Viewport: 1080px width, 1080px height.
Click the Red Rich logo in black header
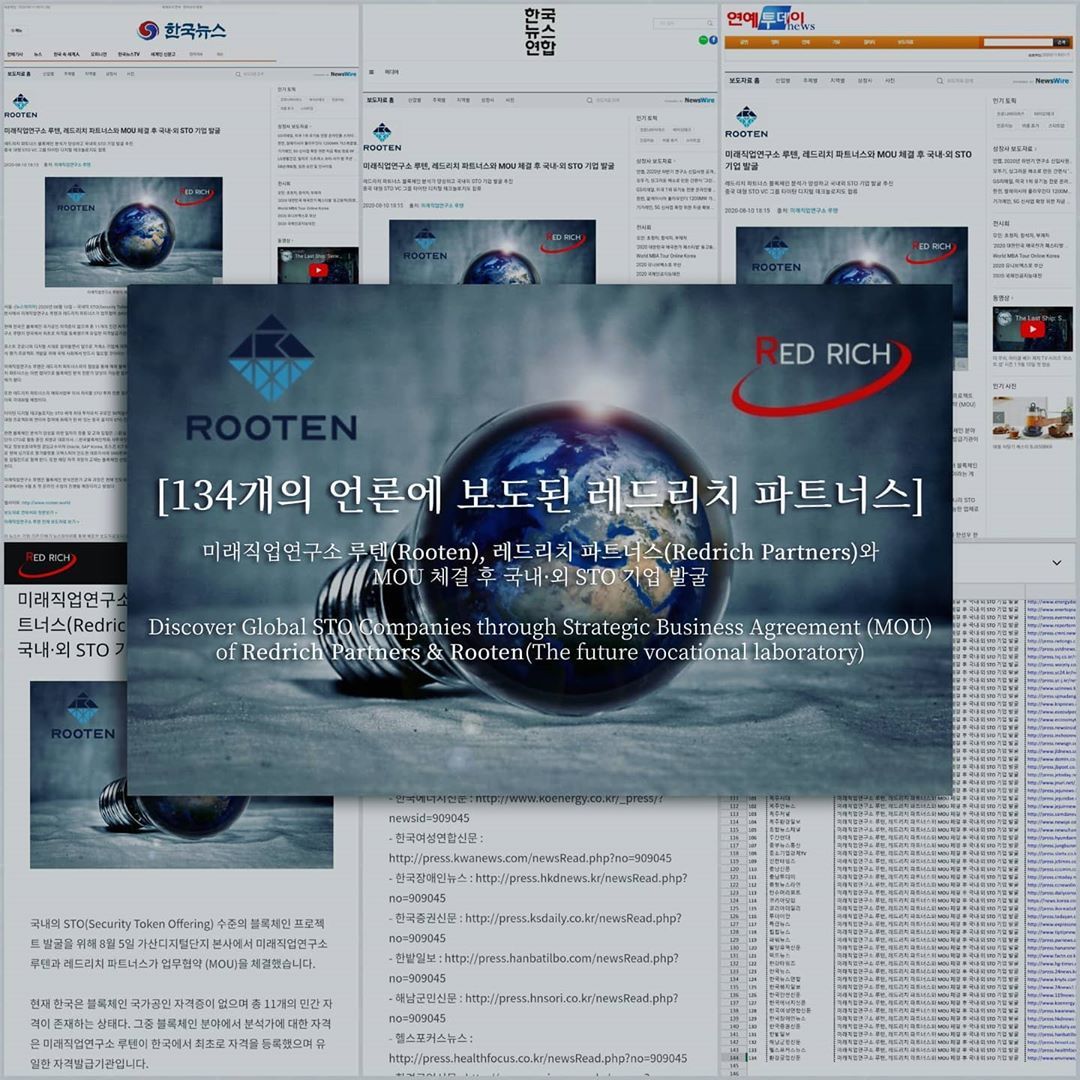coord(47,563)
